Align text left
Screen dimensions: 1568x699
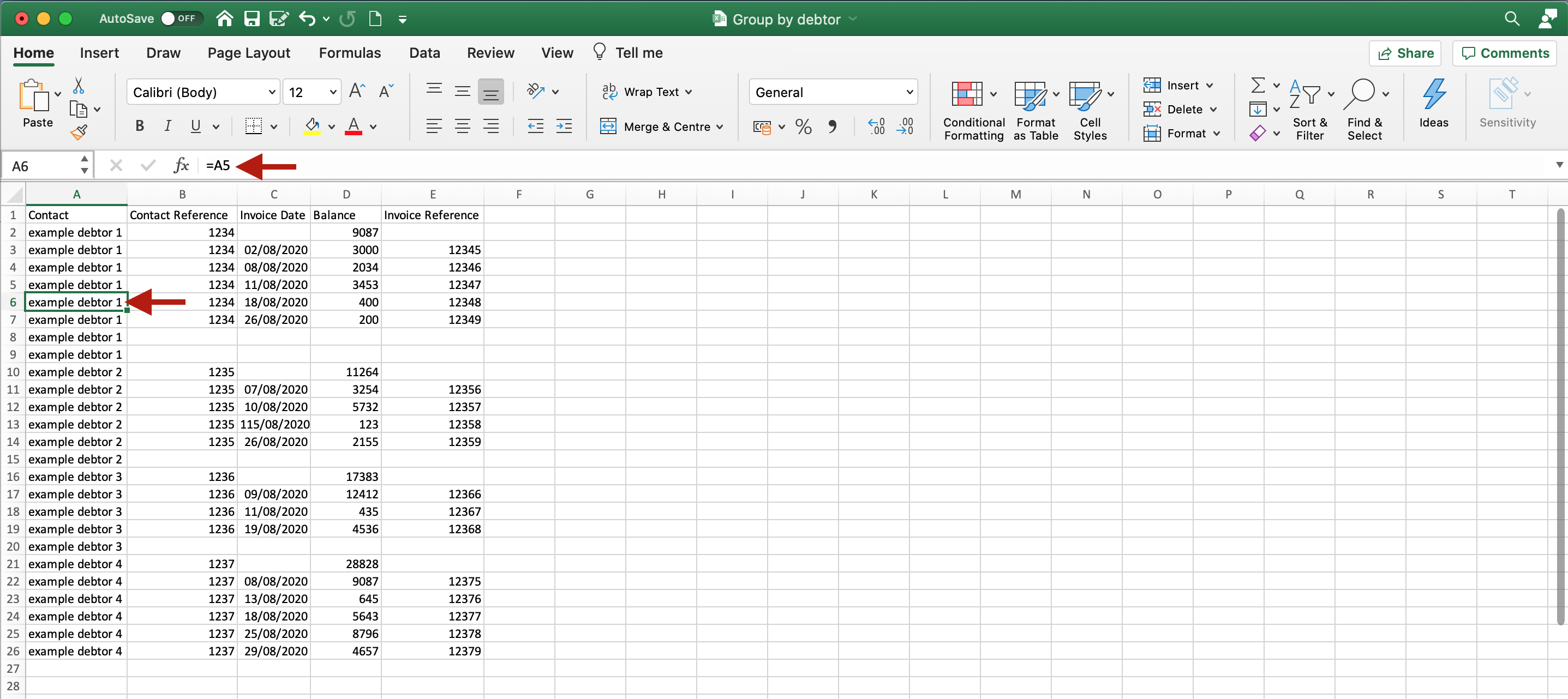434,126
